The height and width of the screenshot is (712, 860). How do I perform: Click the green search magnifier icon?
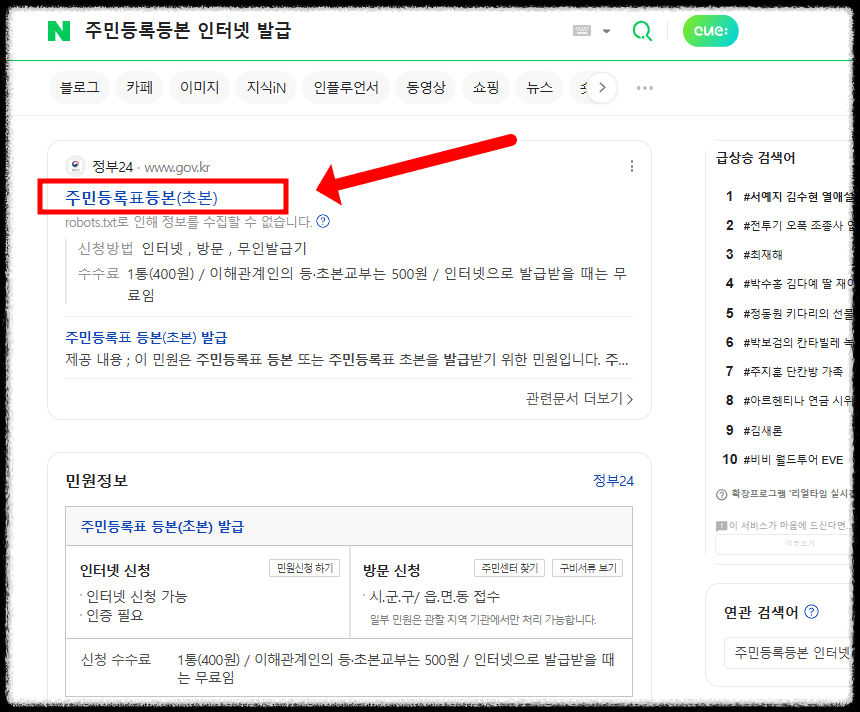(641, 31)
